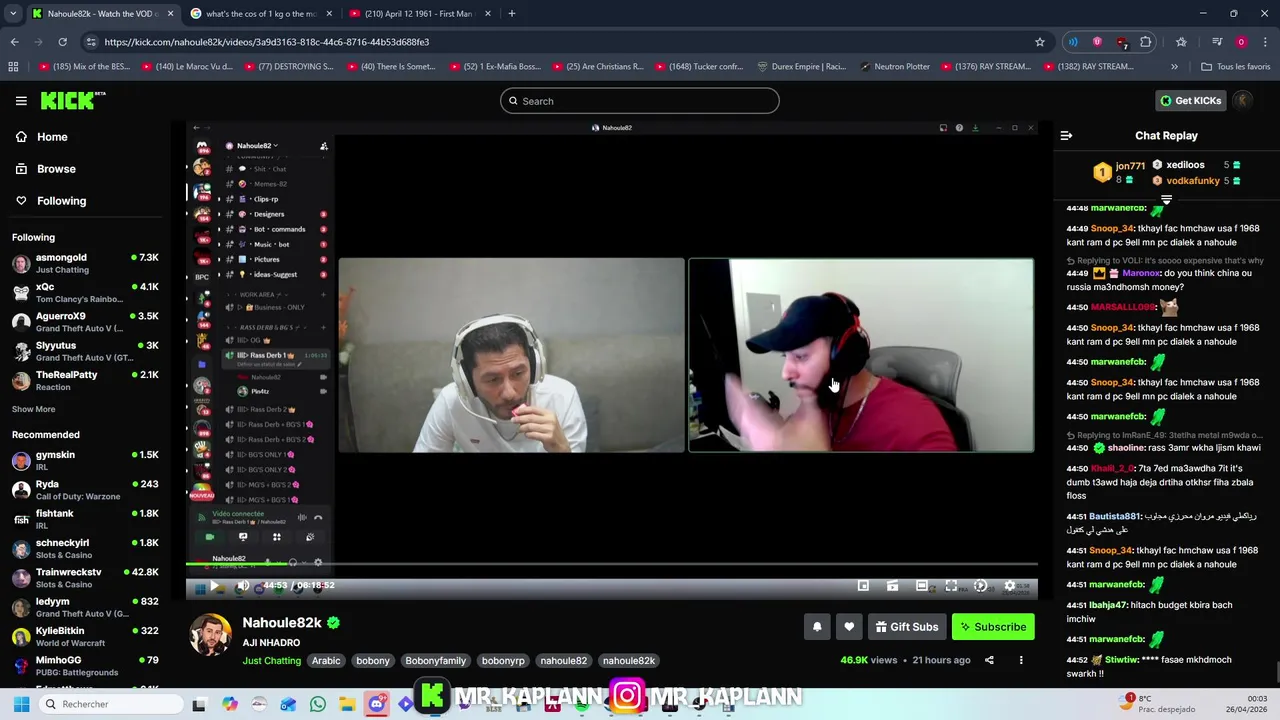Open File Explorer from taskbar
The image size is (1280, 720).
pos(347,704)
